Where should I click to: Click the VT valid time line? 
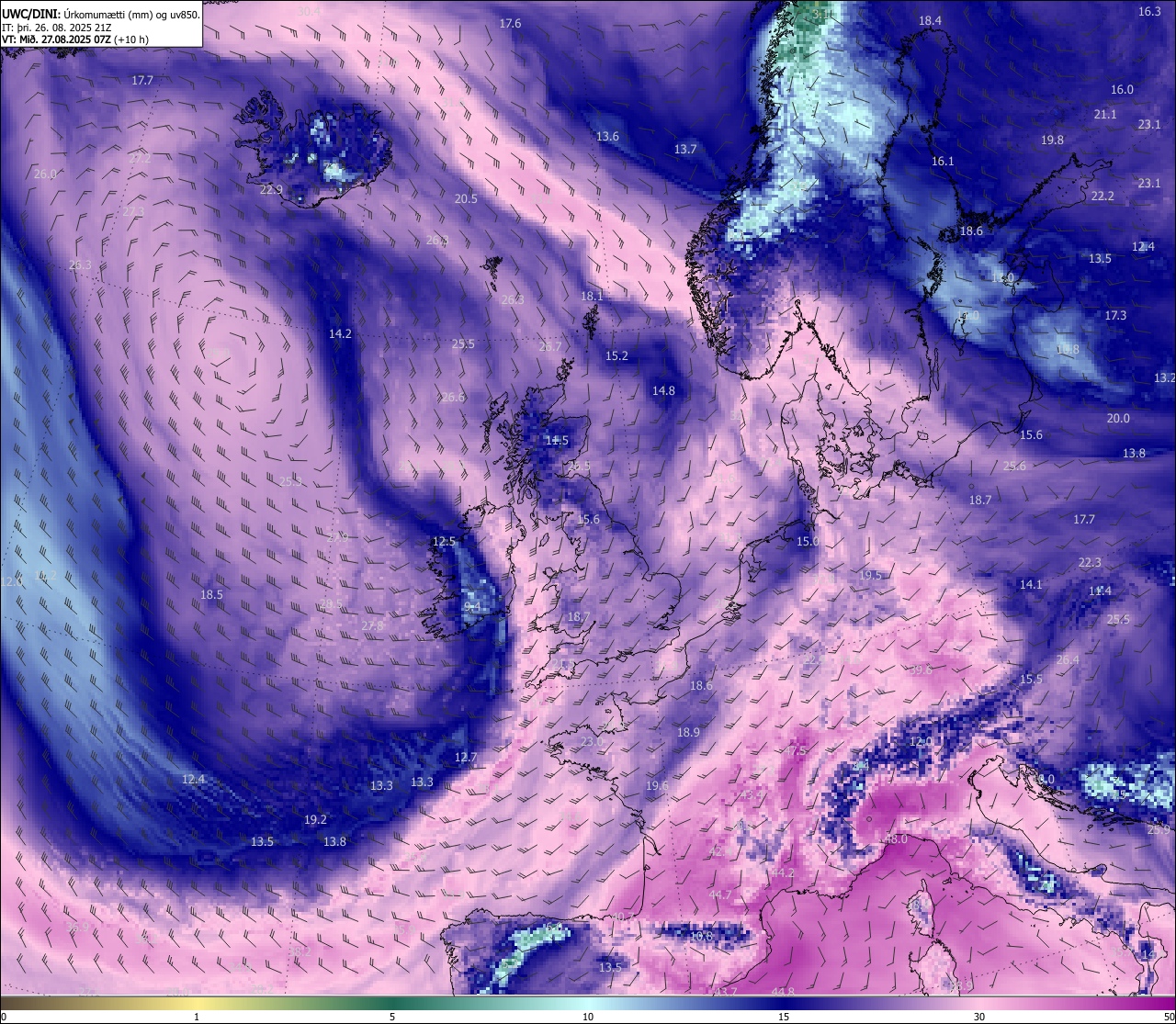(x=76, y=39)
